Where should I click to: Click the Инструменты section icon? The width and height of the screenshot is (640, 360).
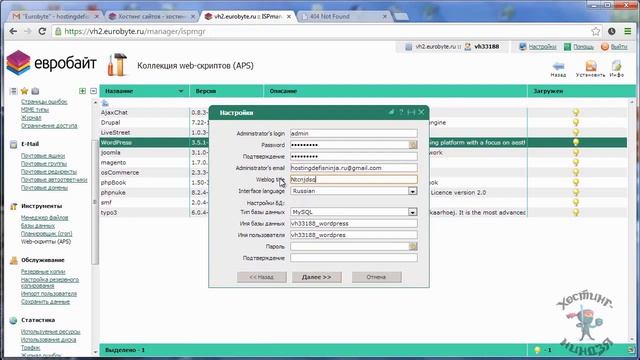[13, 206]
